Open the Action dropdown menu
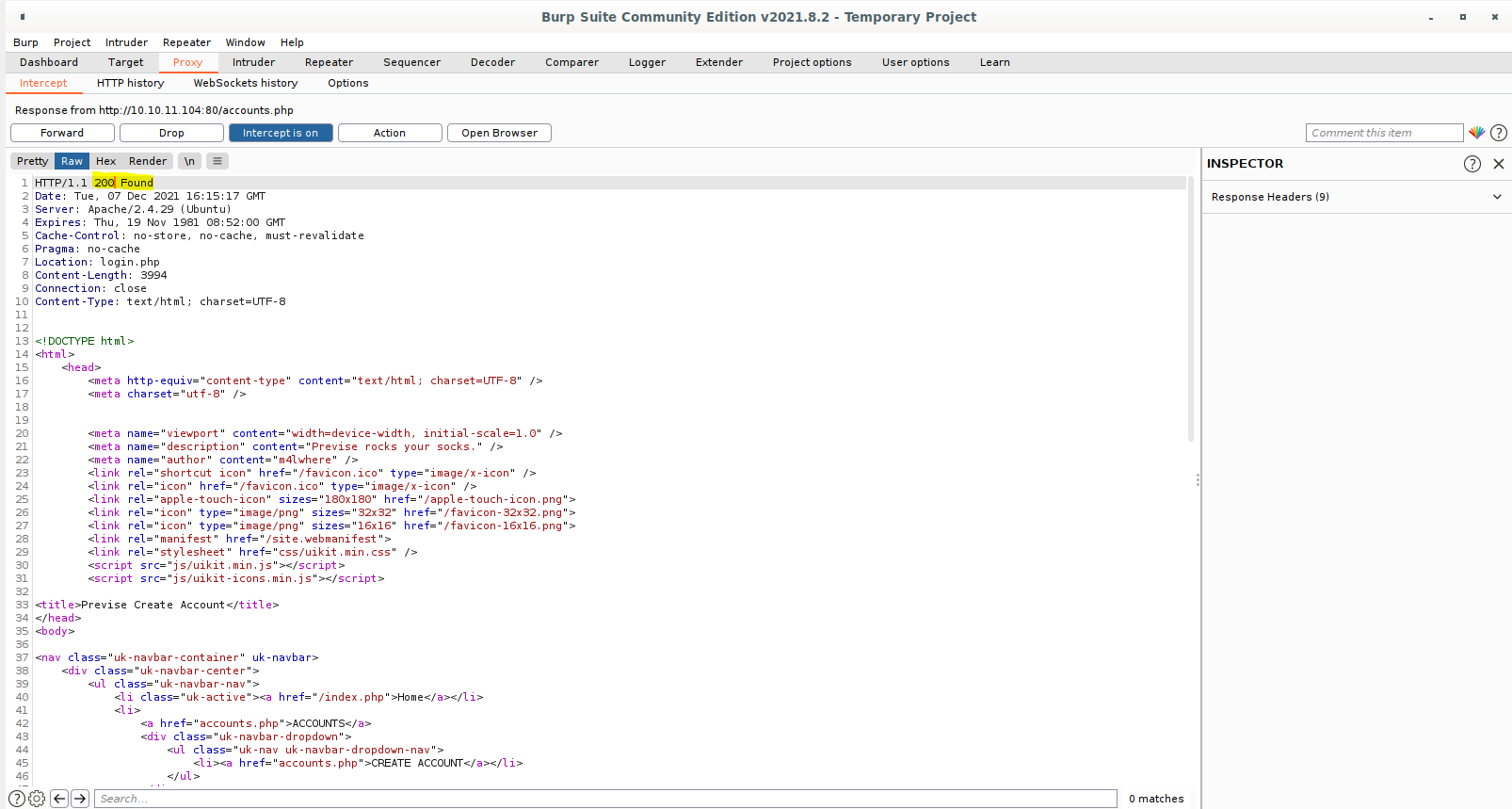 (390, 133)
